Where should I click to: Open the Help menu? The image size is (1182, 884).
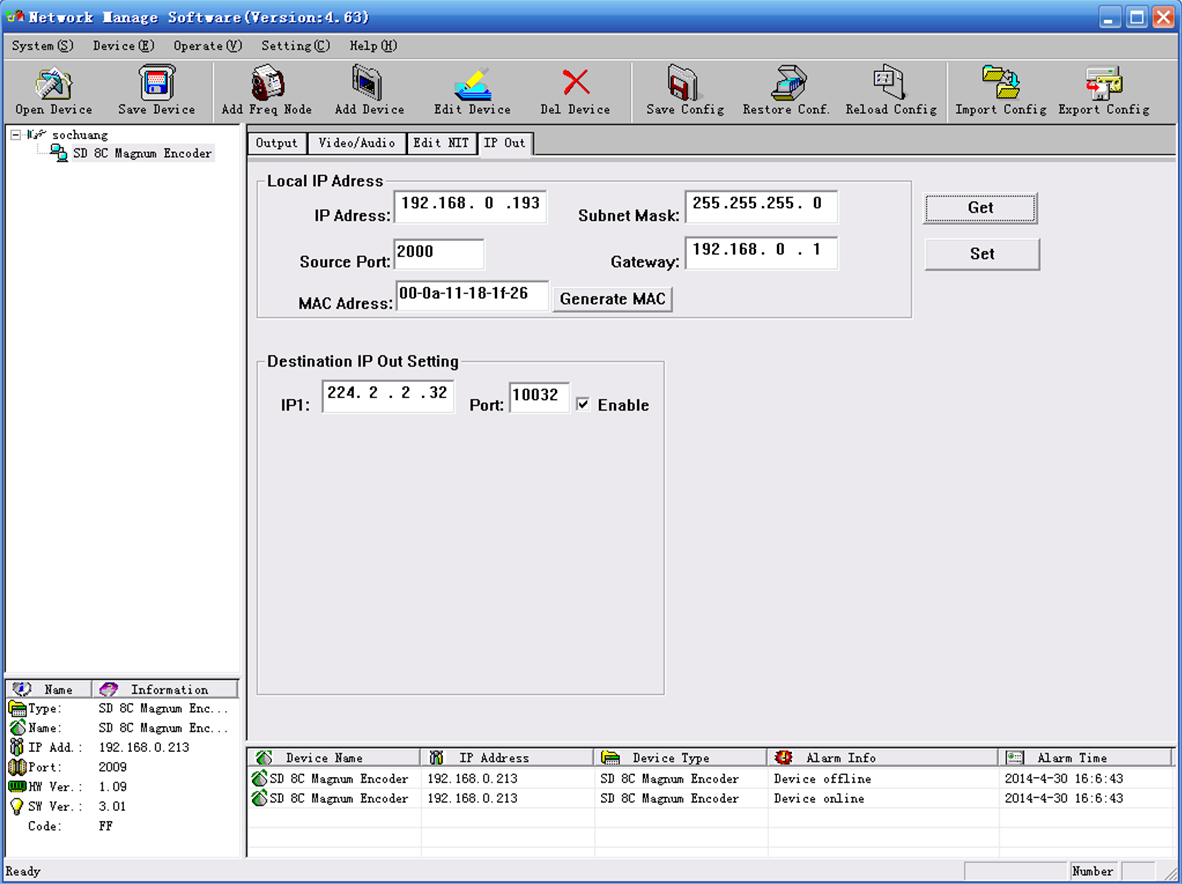[372, 46]
